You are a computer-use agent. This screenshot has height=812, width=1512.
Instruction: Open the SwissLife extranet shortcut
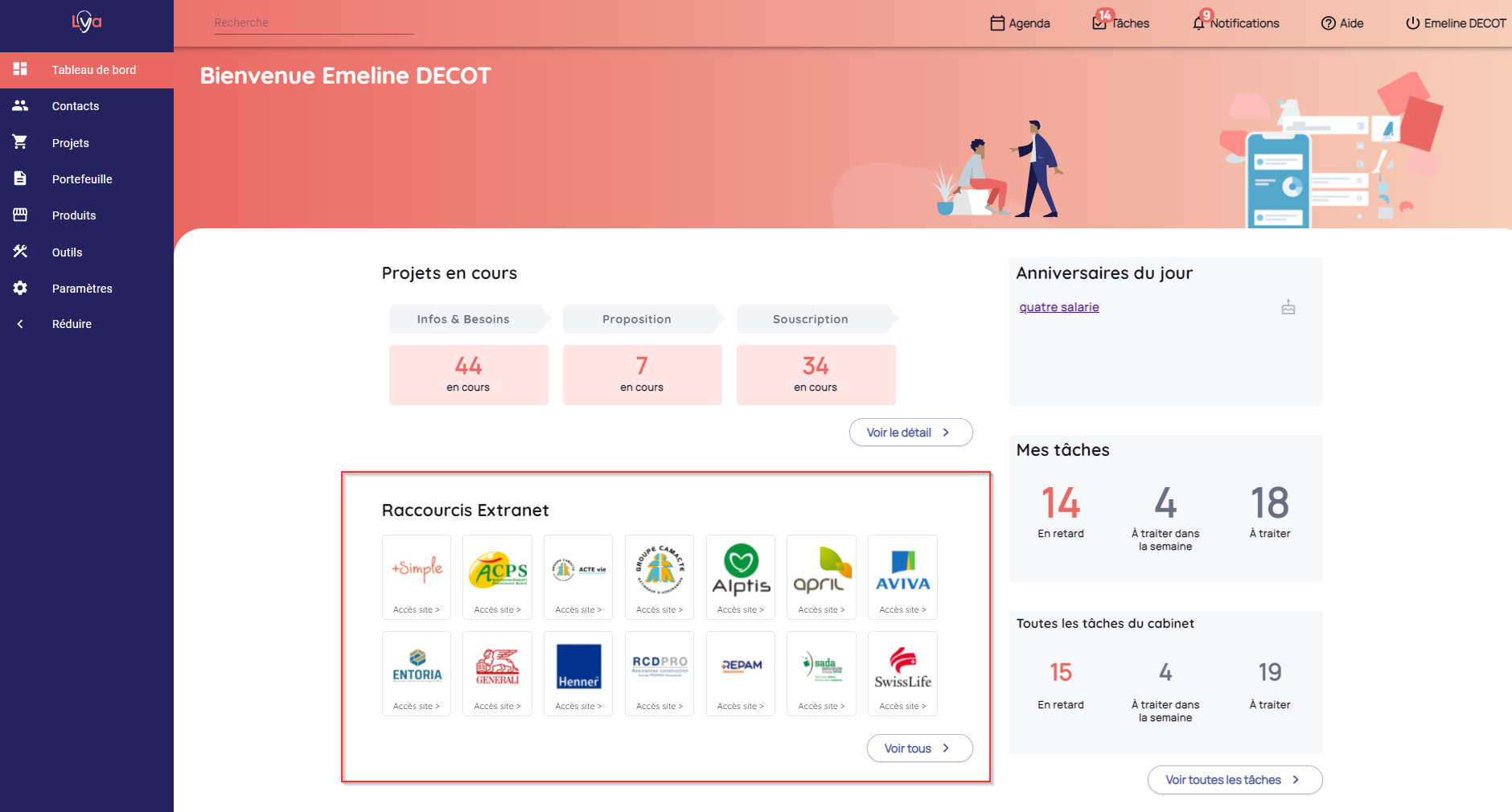pyautogui.click(x=902, y=674)
